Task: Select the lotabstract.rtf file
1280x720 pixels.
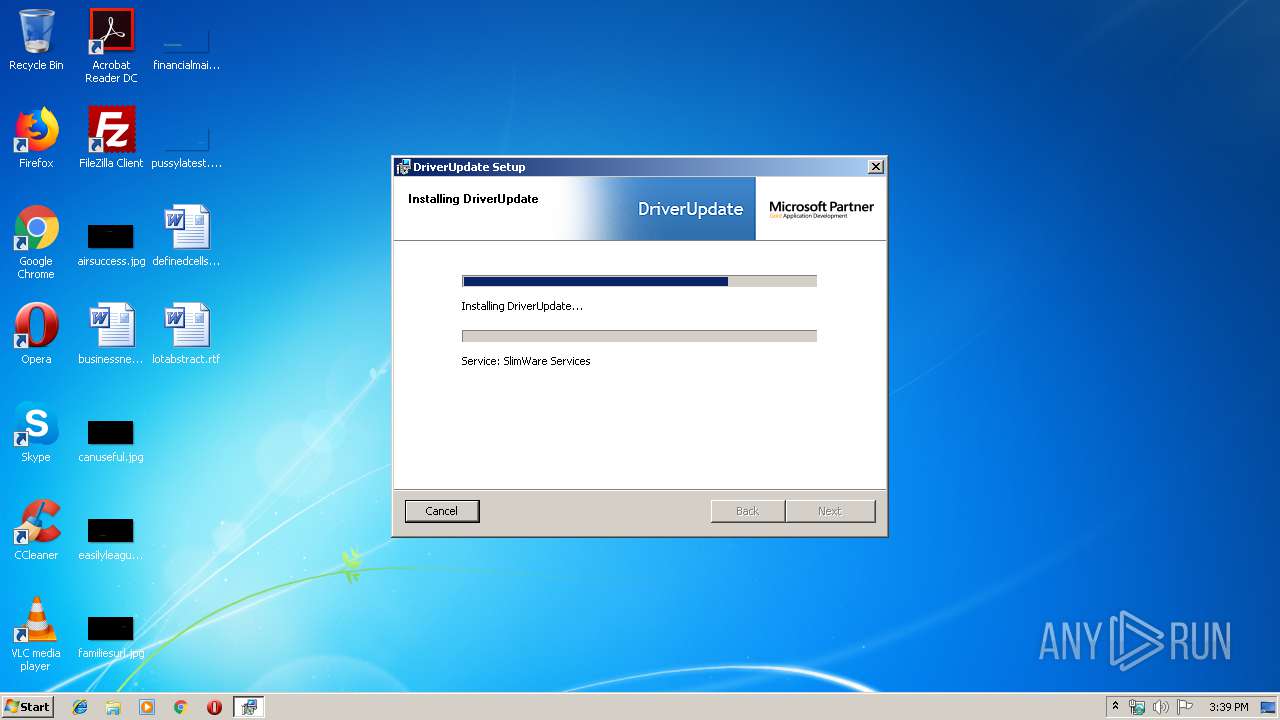Action: click(x=187, y=334)
